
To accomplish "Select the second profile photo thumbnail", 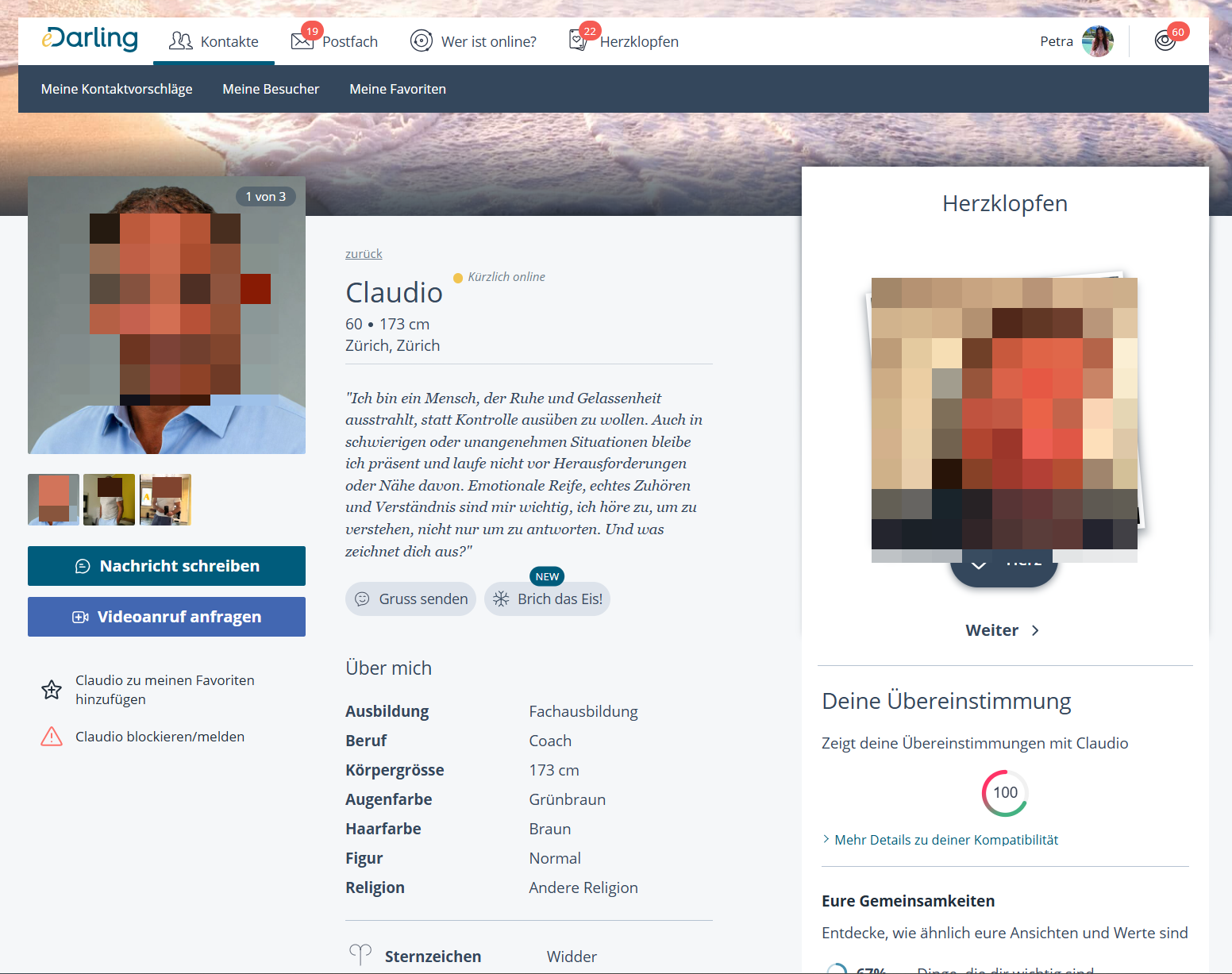I will [x=110, y=499].
